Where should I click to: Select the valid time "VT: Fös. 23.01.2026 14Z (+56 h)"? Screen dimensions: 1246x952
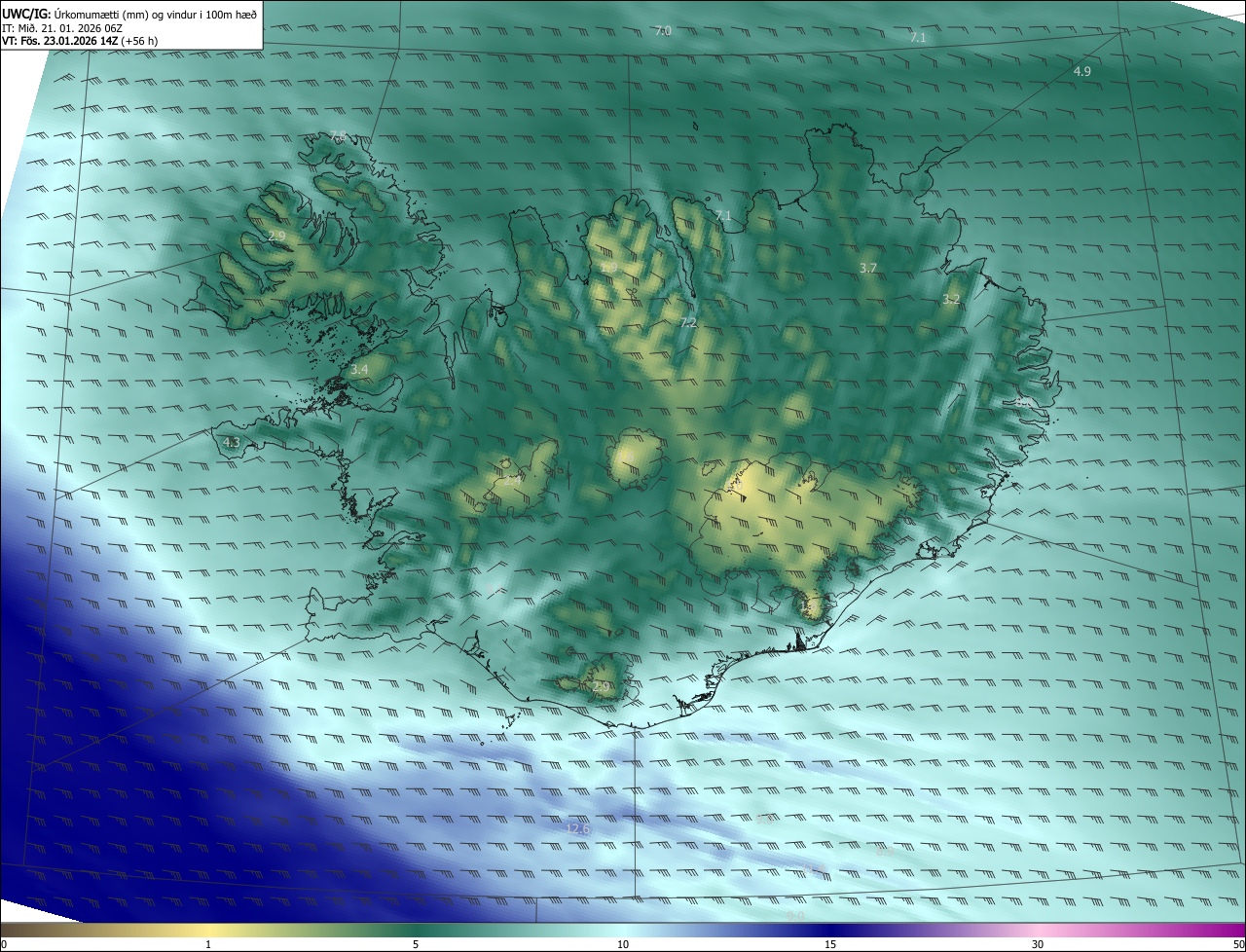(x=80, y=42)
